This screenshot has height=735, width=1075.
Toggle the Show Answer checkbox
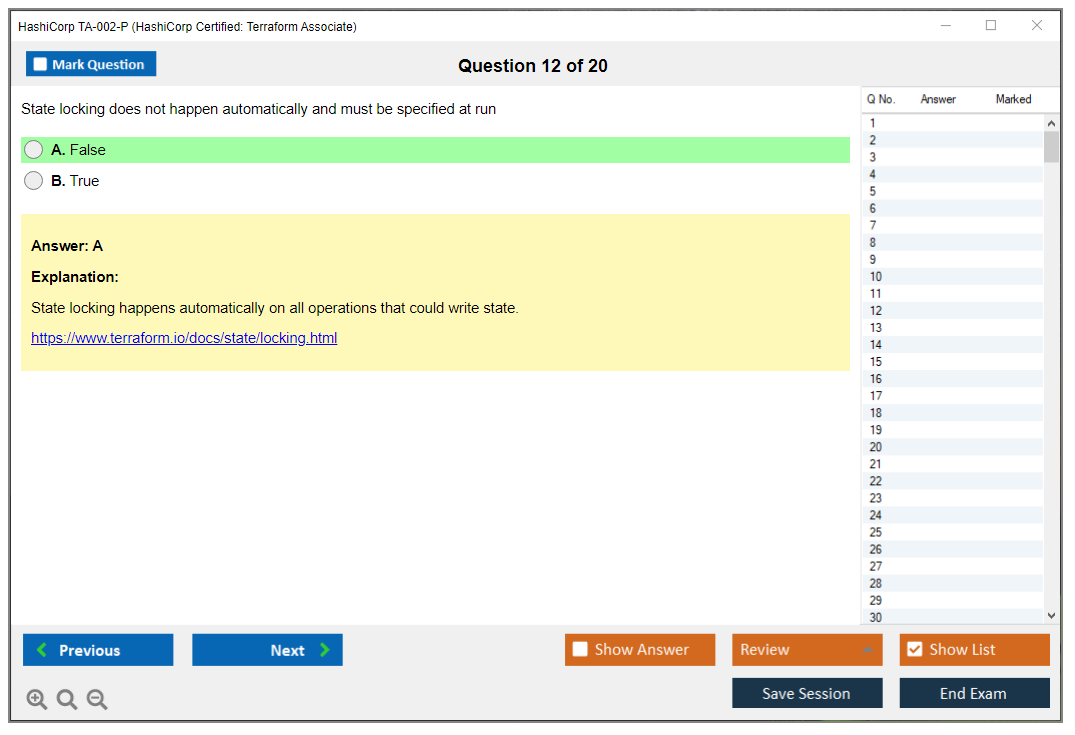click(580, 650)
